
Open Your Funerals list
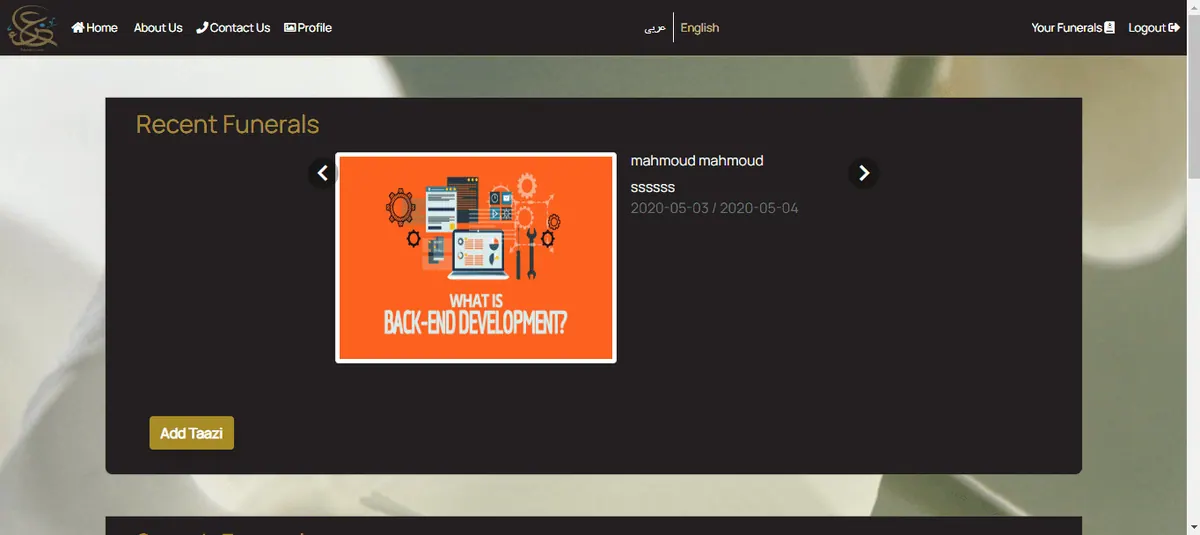1073,28
